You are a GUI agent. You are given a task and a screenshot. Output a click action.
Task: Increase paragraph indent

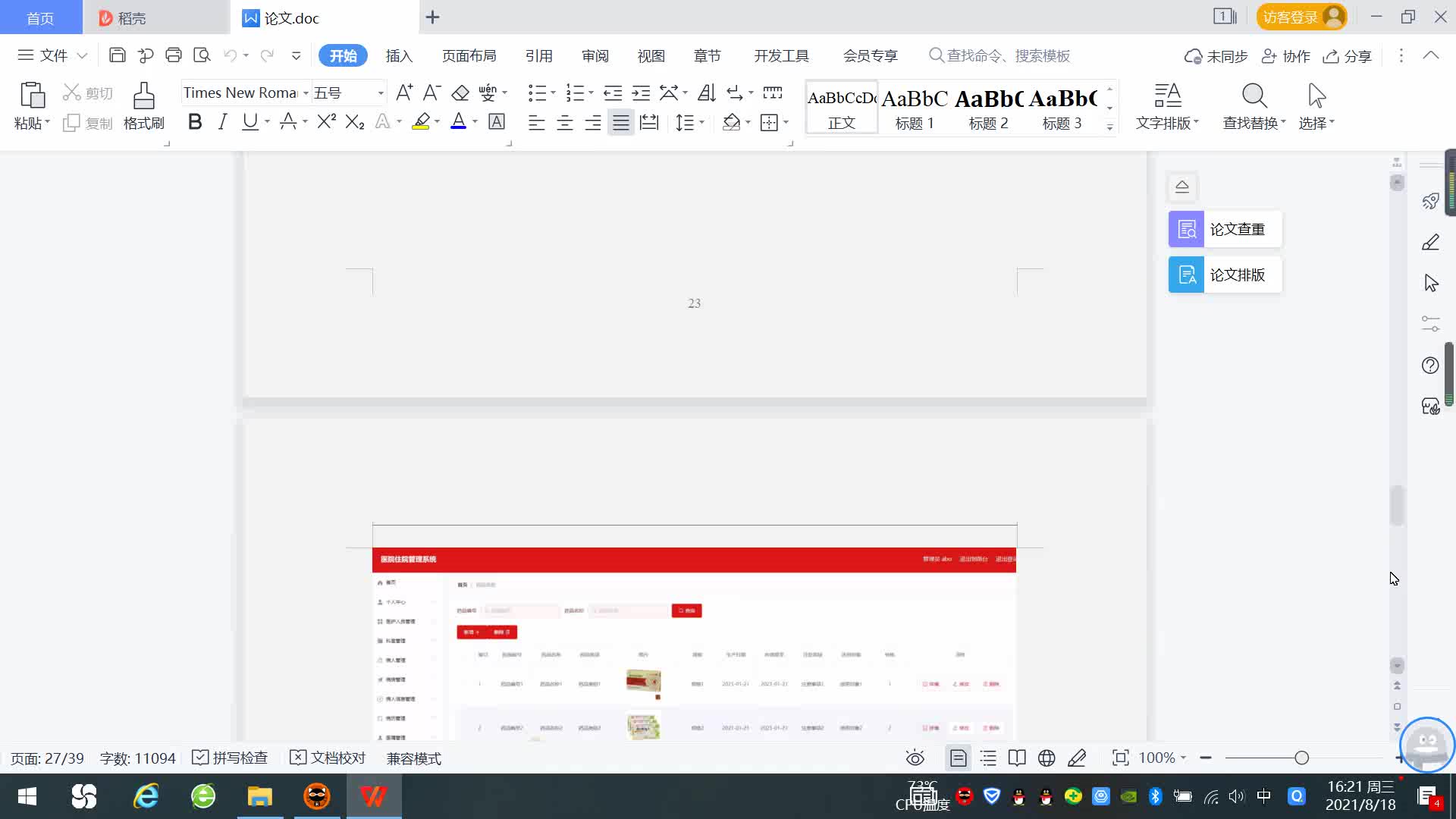point(641,93)
